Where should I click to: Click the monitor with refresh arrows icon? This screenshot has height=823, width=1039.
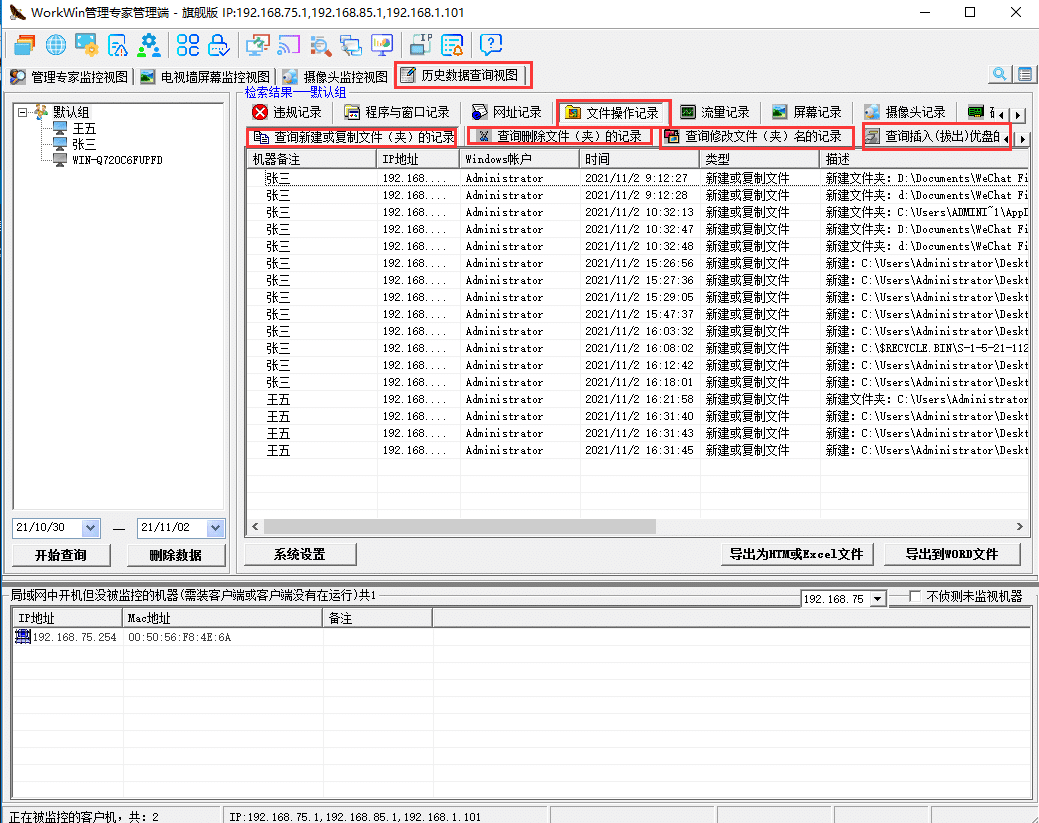(x=257, y=45)
